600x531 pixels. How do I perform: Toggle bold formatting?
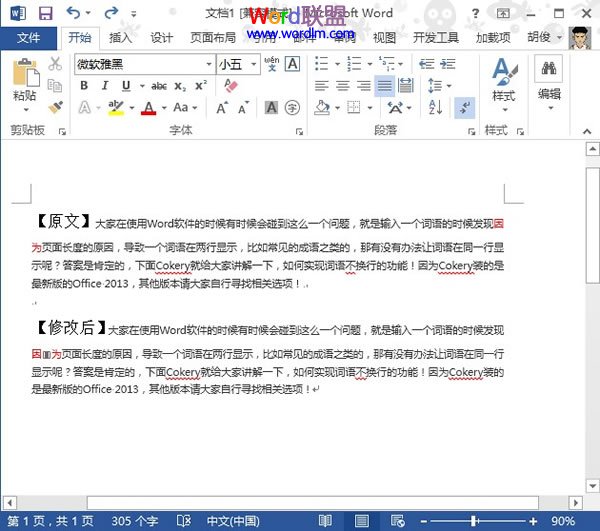84,86
